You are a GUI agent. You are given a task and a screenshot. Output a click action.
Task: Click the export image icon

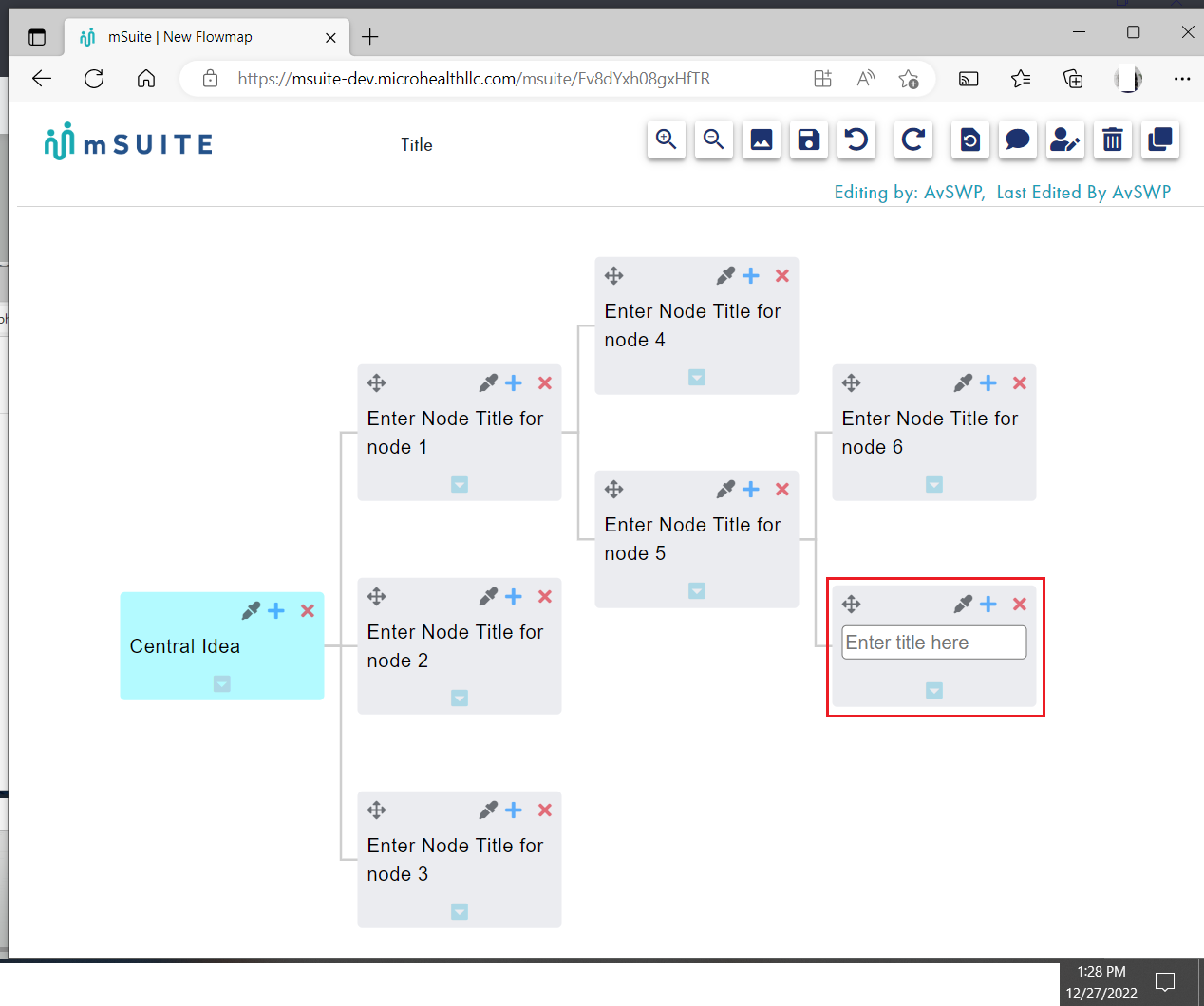tap(761, 140)
